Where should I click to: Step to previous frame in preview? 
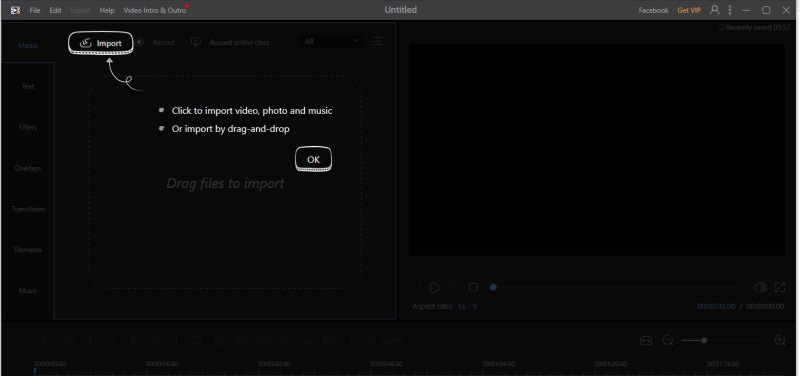pyautogui.click(x=417, y=288)
